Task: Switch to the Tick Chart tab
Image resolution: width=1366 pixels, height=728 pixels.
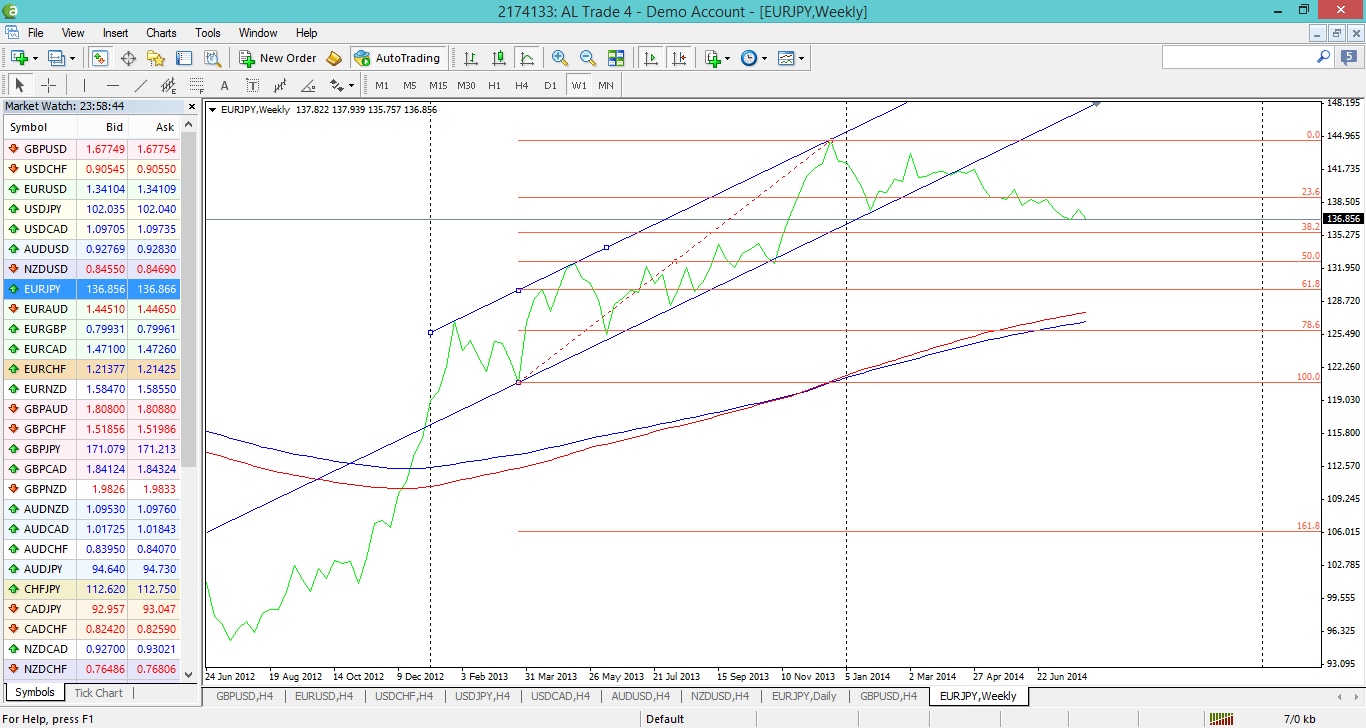Action: pyautogui.click(x=99, y=693)
